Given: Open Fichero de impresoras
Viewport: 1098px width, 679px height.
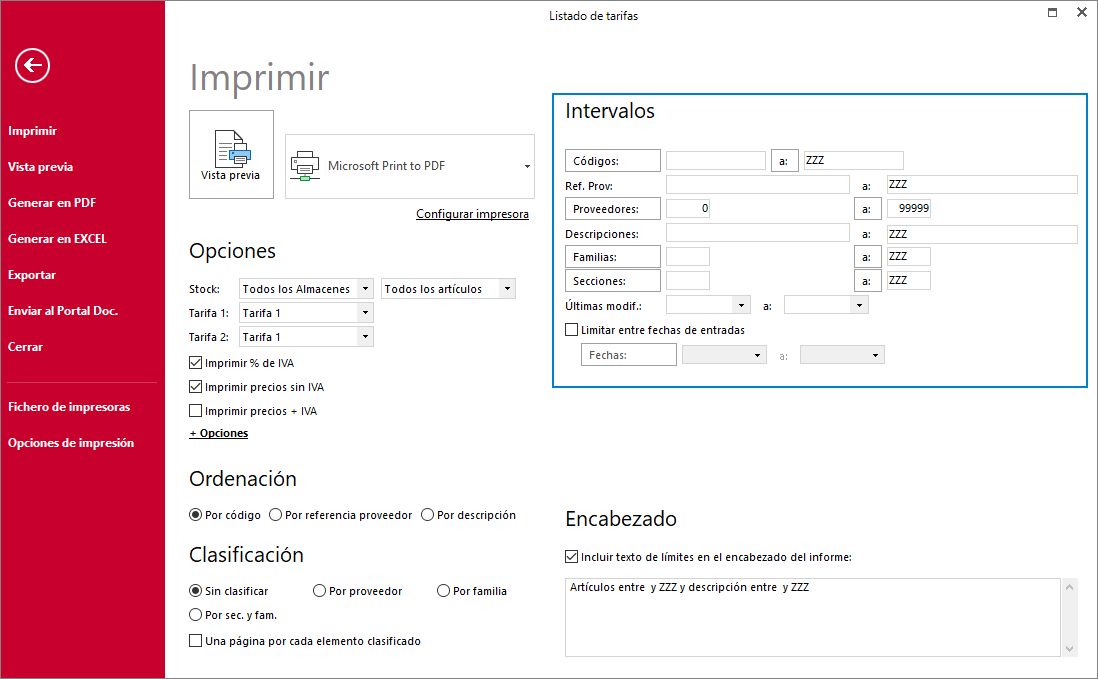Looking at the screenshot, I should point(69,407).
